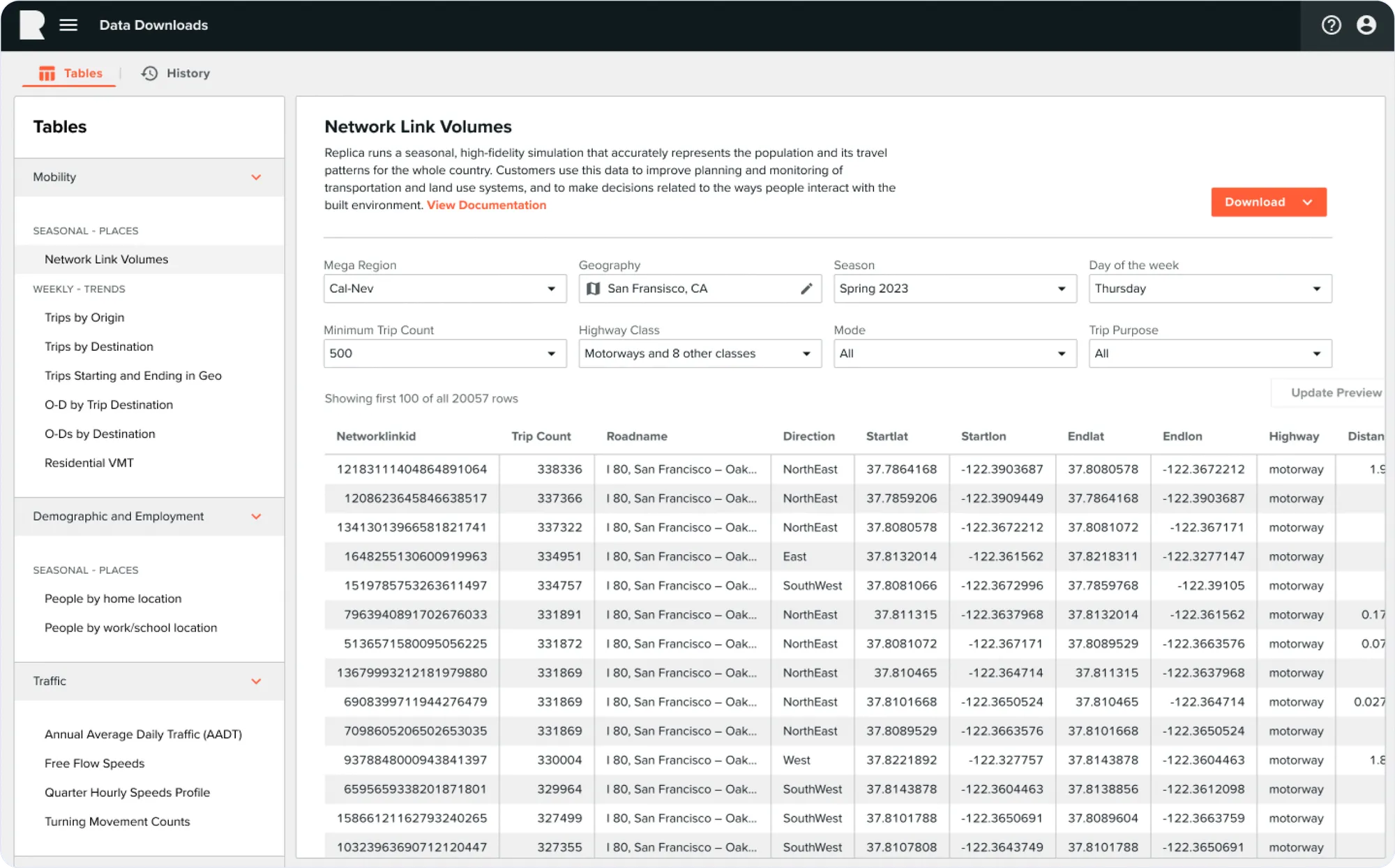This screenshot has width=1395, height=868.
Task: Click the Download button
Action: click(1269, 202)
